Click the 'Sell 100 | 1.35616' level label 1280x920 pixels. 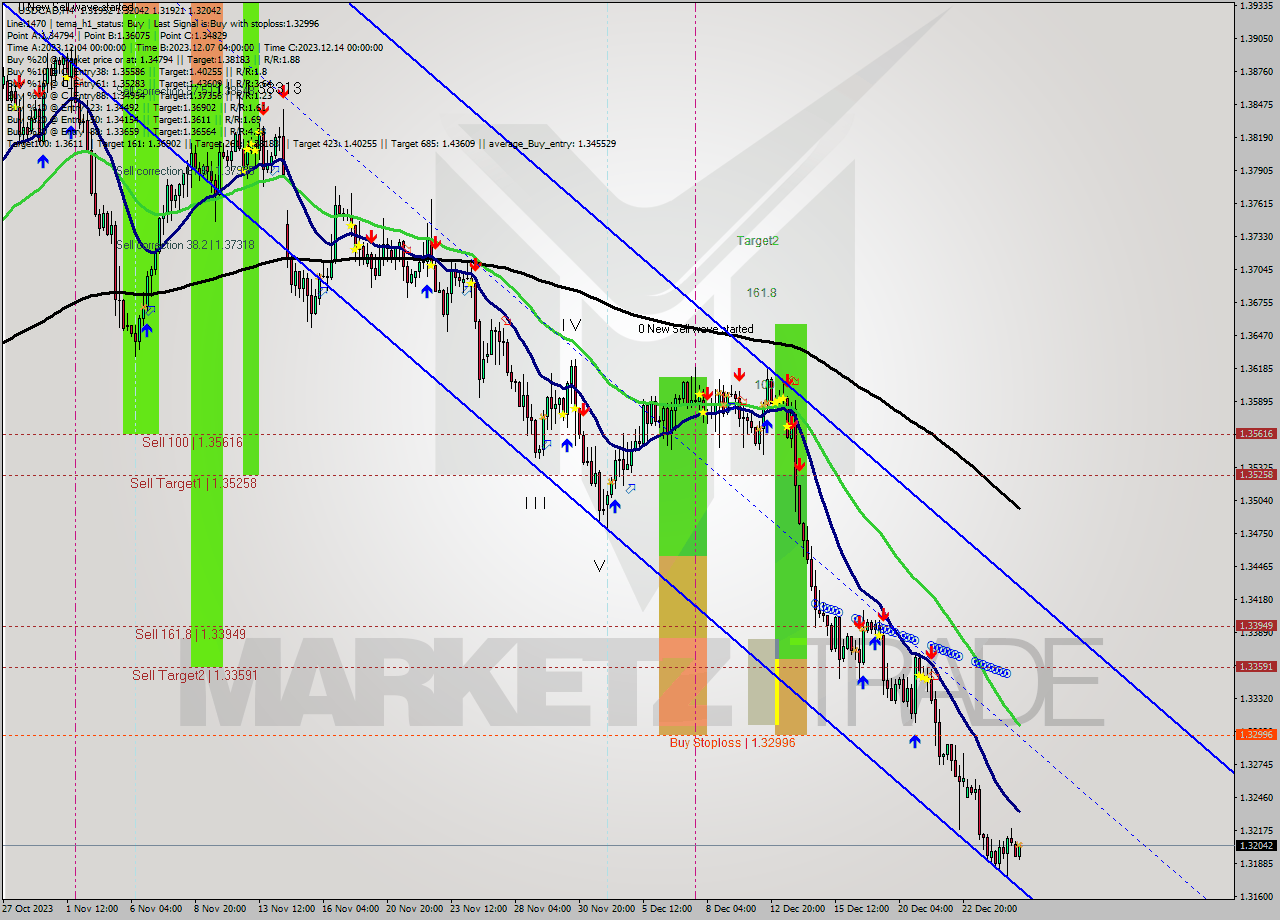(192, 442)
